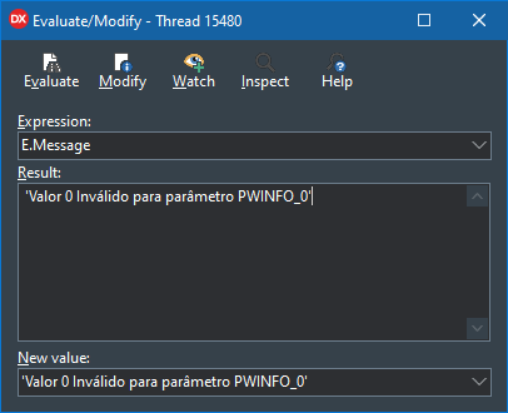Close the Evaluate/Modify dialog
Viewport: 508px width, 413px height.
click(479, 20)
